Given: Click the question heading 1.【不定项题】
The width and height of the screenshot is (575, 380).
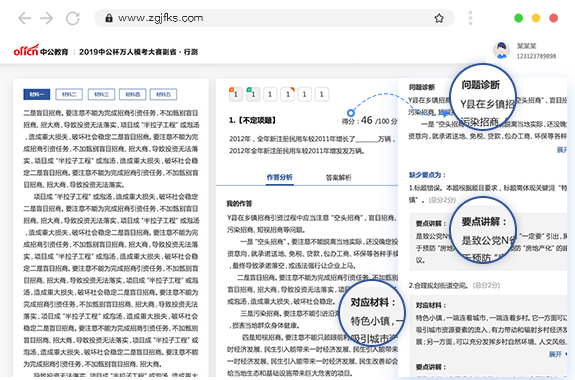Looking at the screenshot, I should pyautogui.click(x=252, y=120).
